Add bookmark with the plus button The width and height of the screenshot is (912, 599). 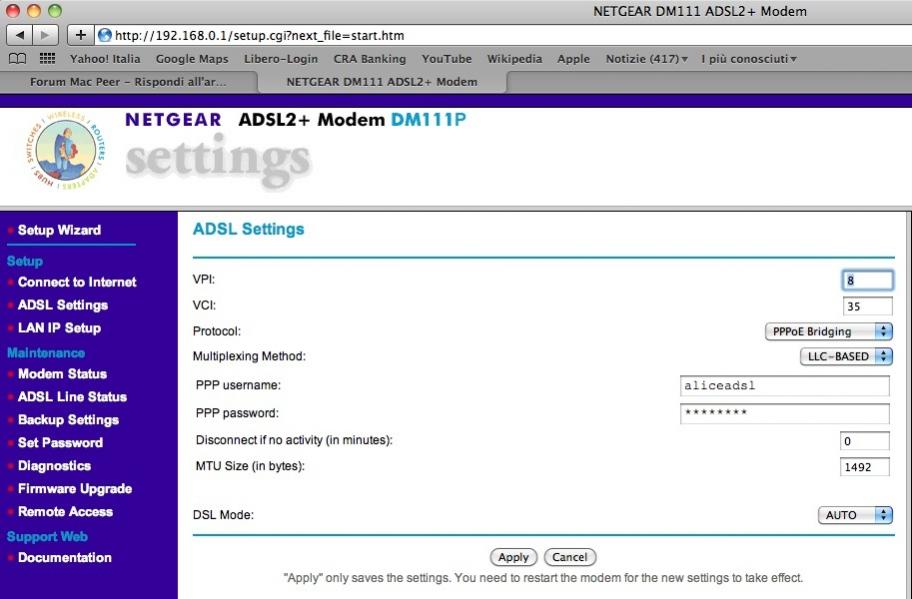(81, 35)
